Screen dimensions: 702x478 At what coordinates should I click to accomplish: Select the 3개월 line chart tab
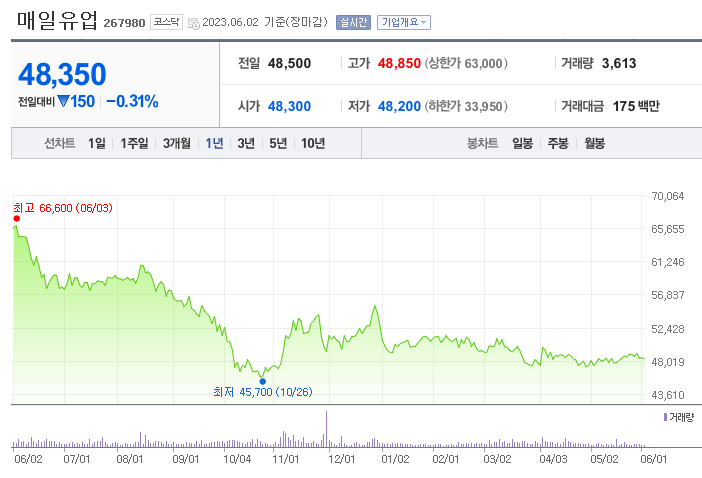pyautogui.click(x=176, y=143)
